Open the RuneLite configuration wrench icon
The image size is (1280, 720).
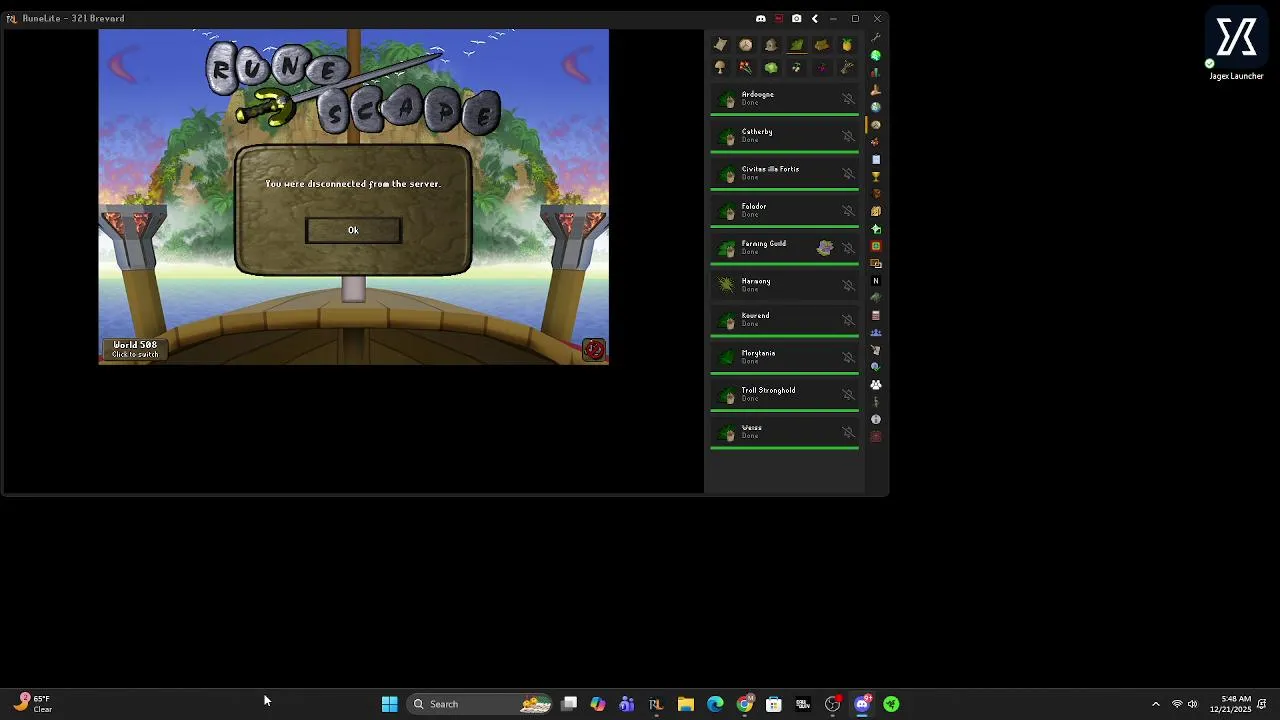pos(876,38)
